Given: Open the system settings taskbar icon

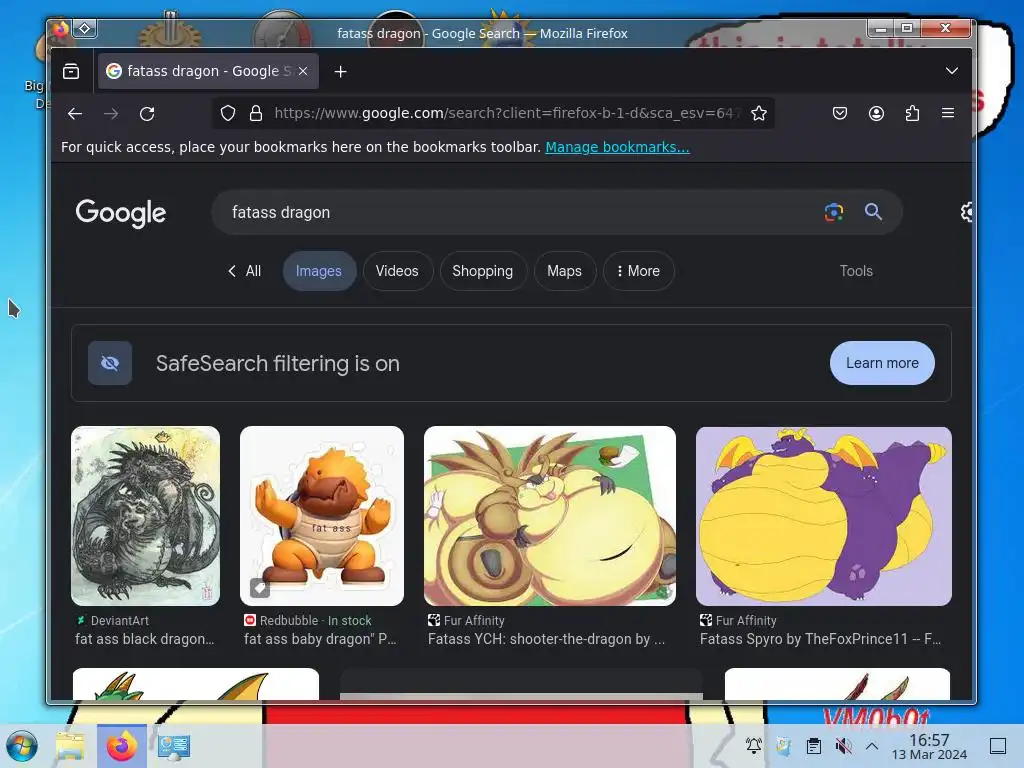Looking at the screenshot, I should [174, 746].
